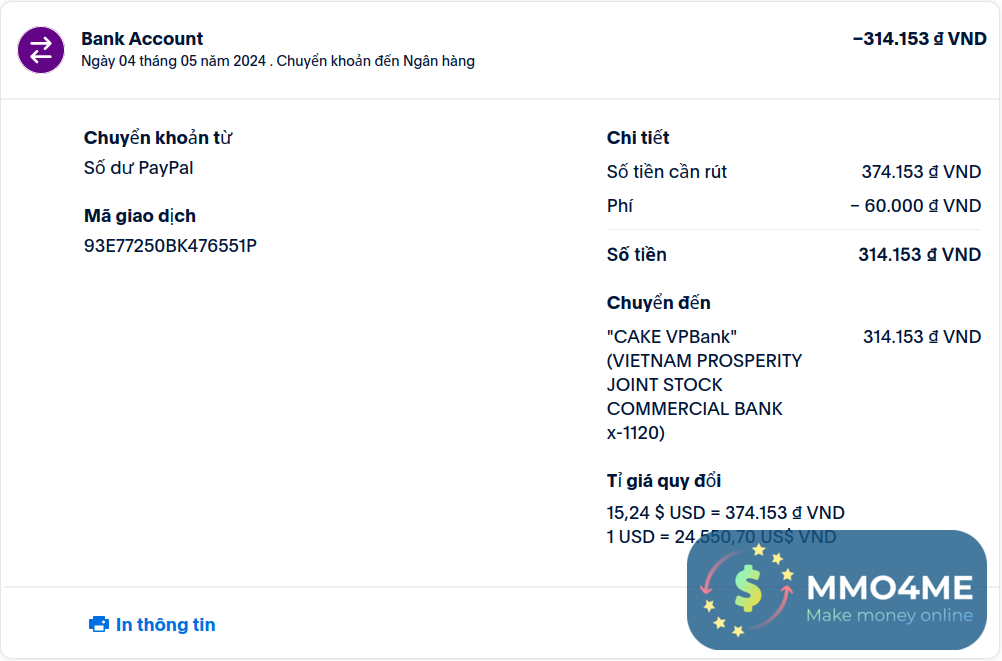Select transaction ID 93E77250BK476551P
This screenshot has width=1002, height=661.
[x=170, y=246]
